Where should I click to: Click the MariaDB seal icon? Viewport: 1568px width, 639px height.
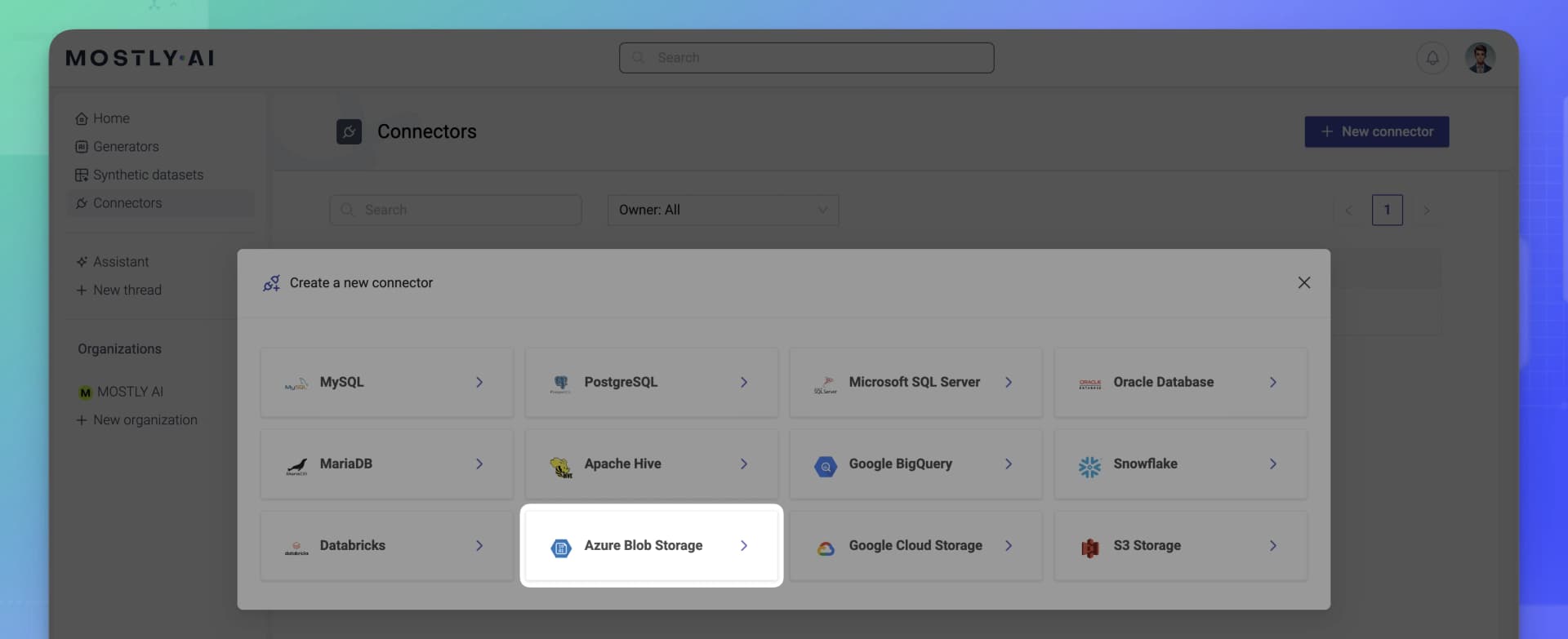click(296, 466)
